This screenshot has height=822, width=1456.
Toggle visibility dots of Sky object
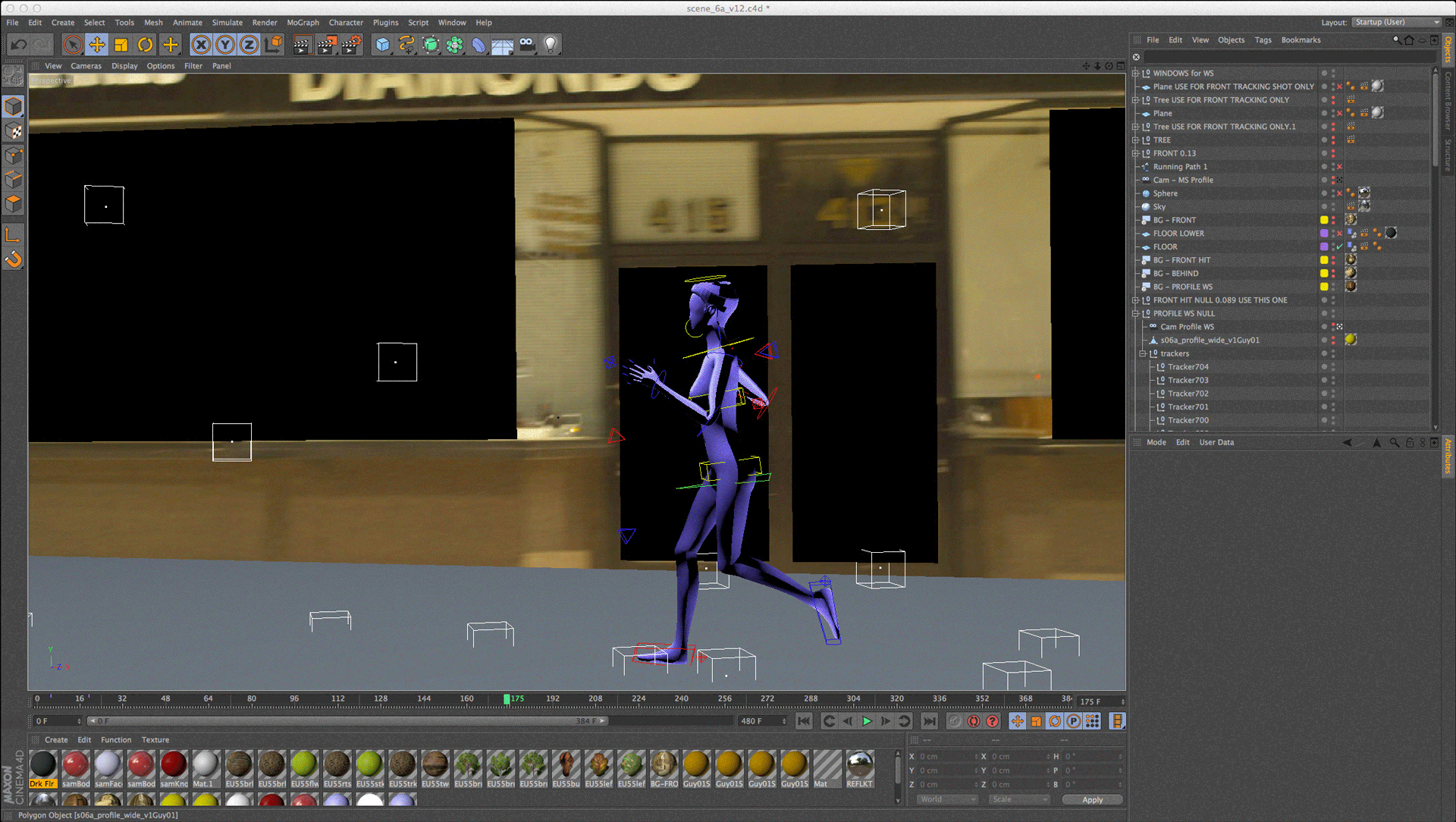pos(1333,207)
